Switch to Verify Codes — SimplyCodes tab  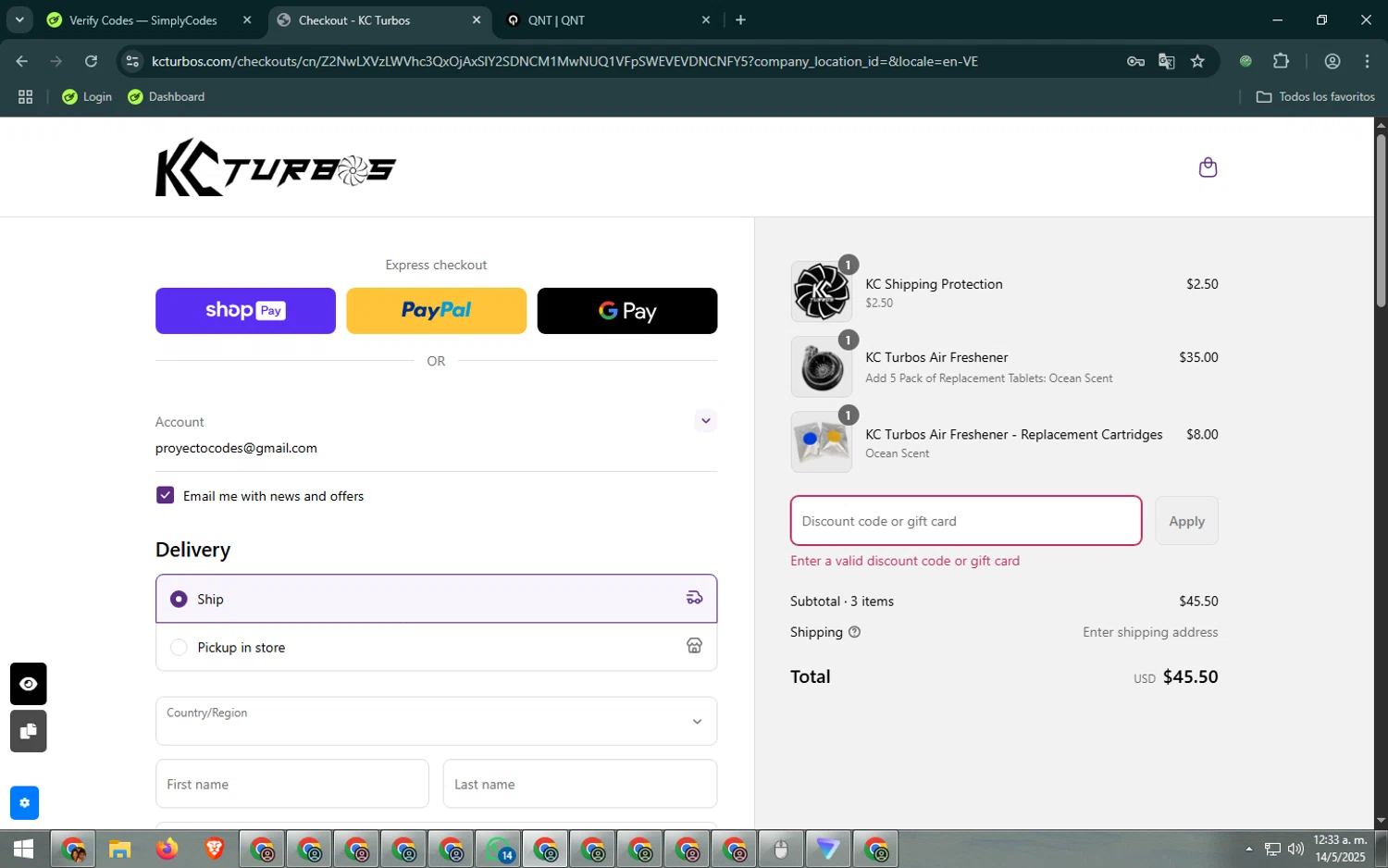[143, 19]
